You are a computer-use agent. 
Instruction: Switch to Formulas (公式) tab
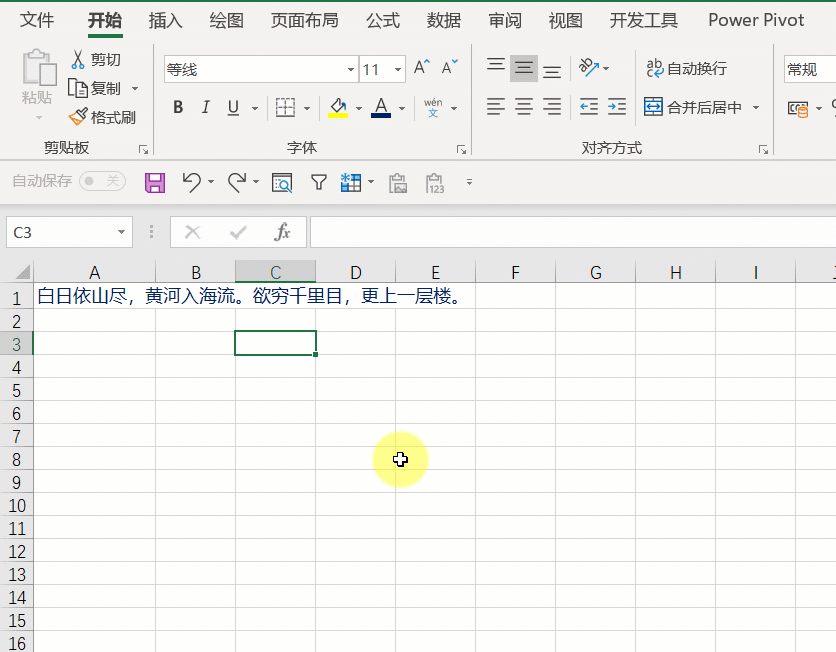(383, 20)
